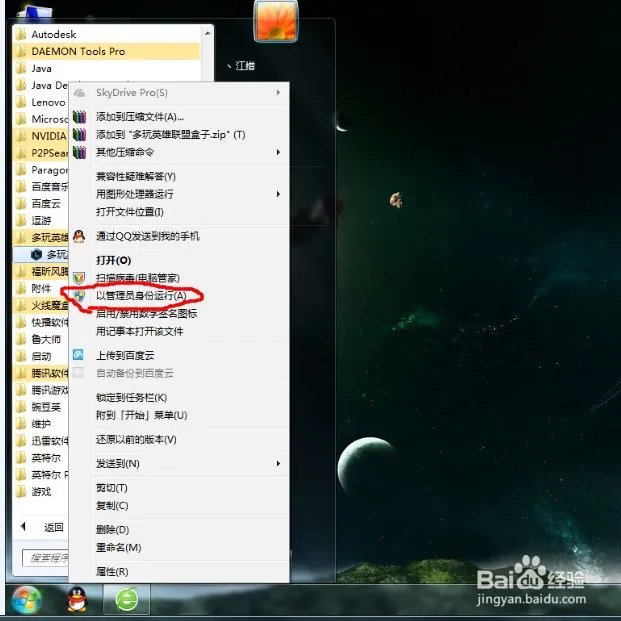Expand the 发送到(N) submenu arrow
The height and width of the screenshot is (621, 621).
[x=278, y=463]
